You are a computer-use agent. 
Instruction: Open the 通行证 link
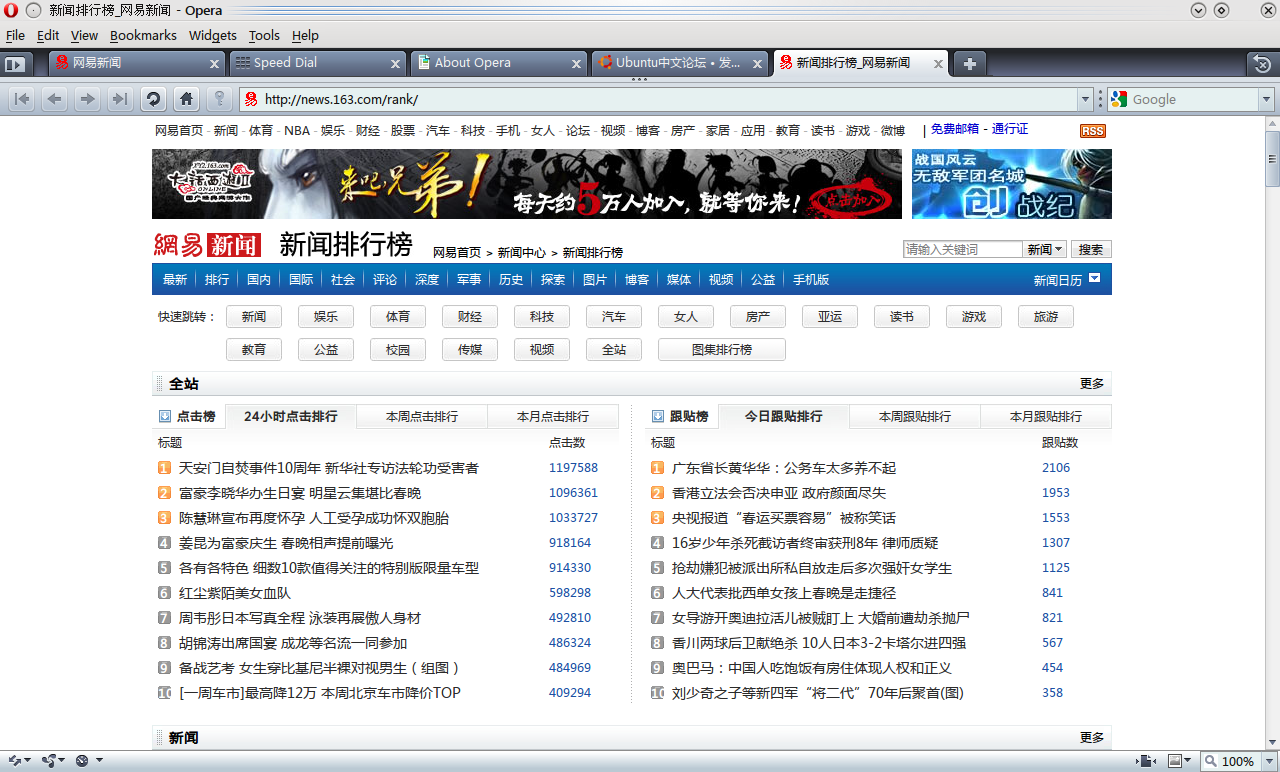1010,129
